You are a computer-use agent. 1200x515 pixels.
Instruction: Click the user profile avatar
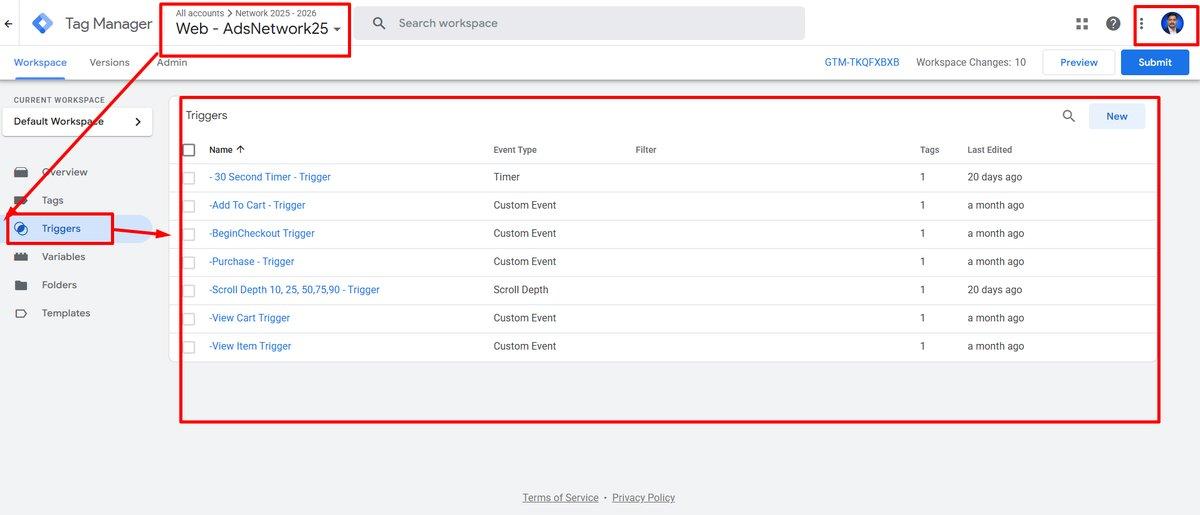pos(1172,23)
